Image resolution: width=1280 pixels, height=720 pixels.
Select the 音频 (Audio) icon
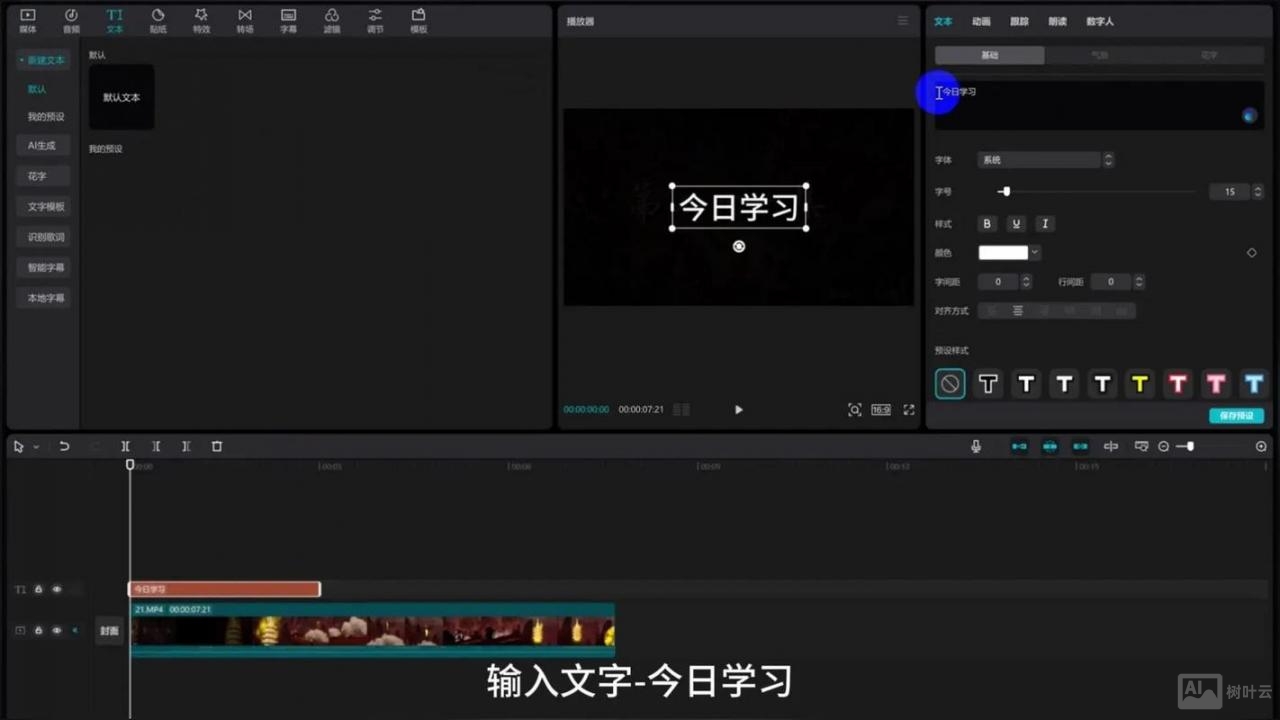click(70, 21)
